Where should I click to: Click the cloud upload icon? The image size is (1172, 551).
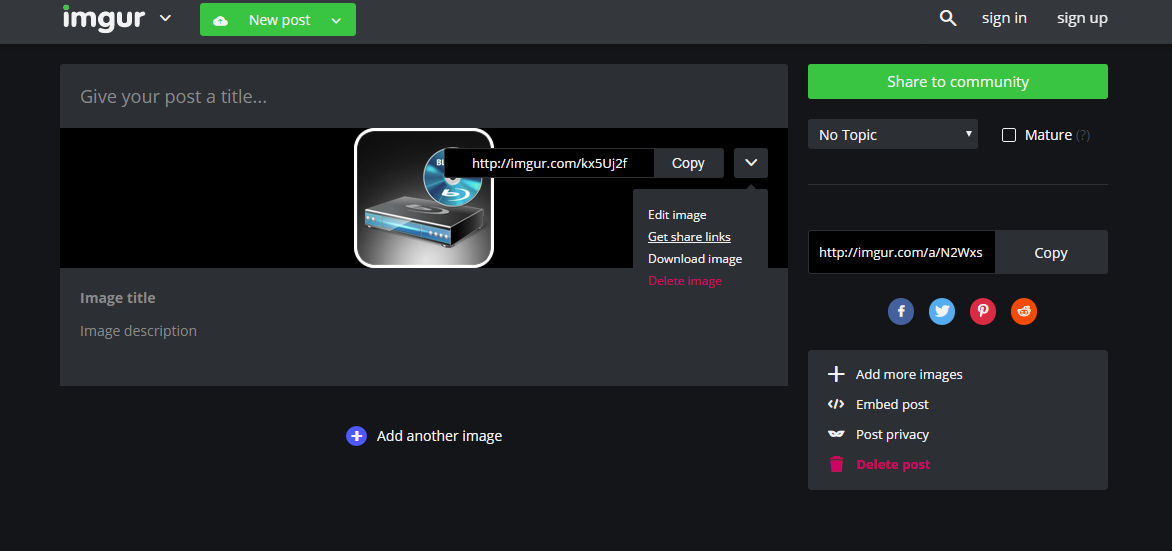coord(220,21)
